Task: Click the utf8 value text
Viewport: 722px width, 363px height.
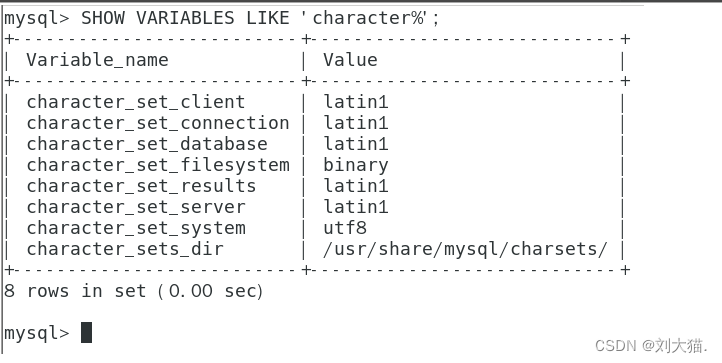Action: tap(345, 228)
